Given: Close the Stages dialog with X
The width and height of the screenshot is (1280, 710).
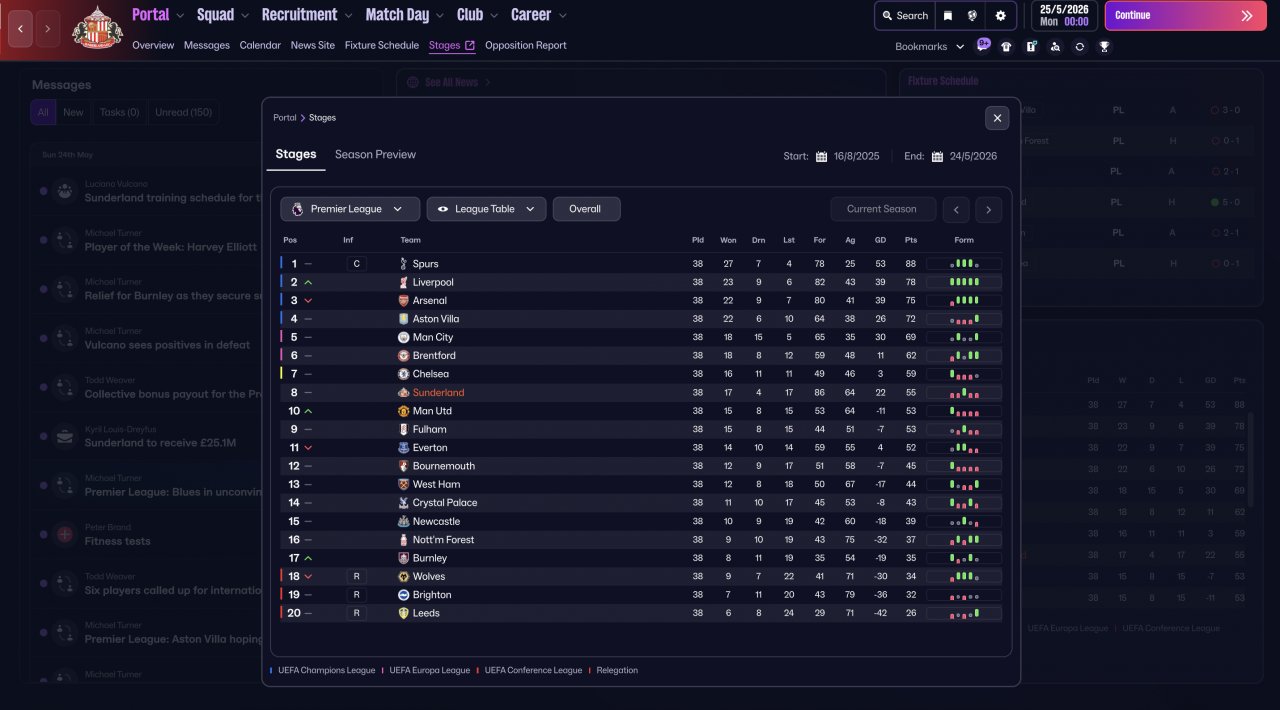Looking at the screenshot, I should (997, 118).
